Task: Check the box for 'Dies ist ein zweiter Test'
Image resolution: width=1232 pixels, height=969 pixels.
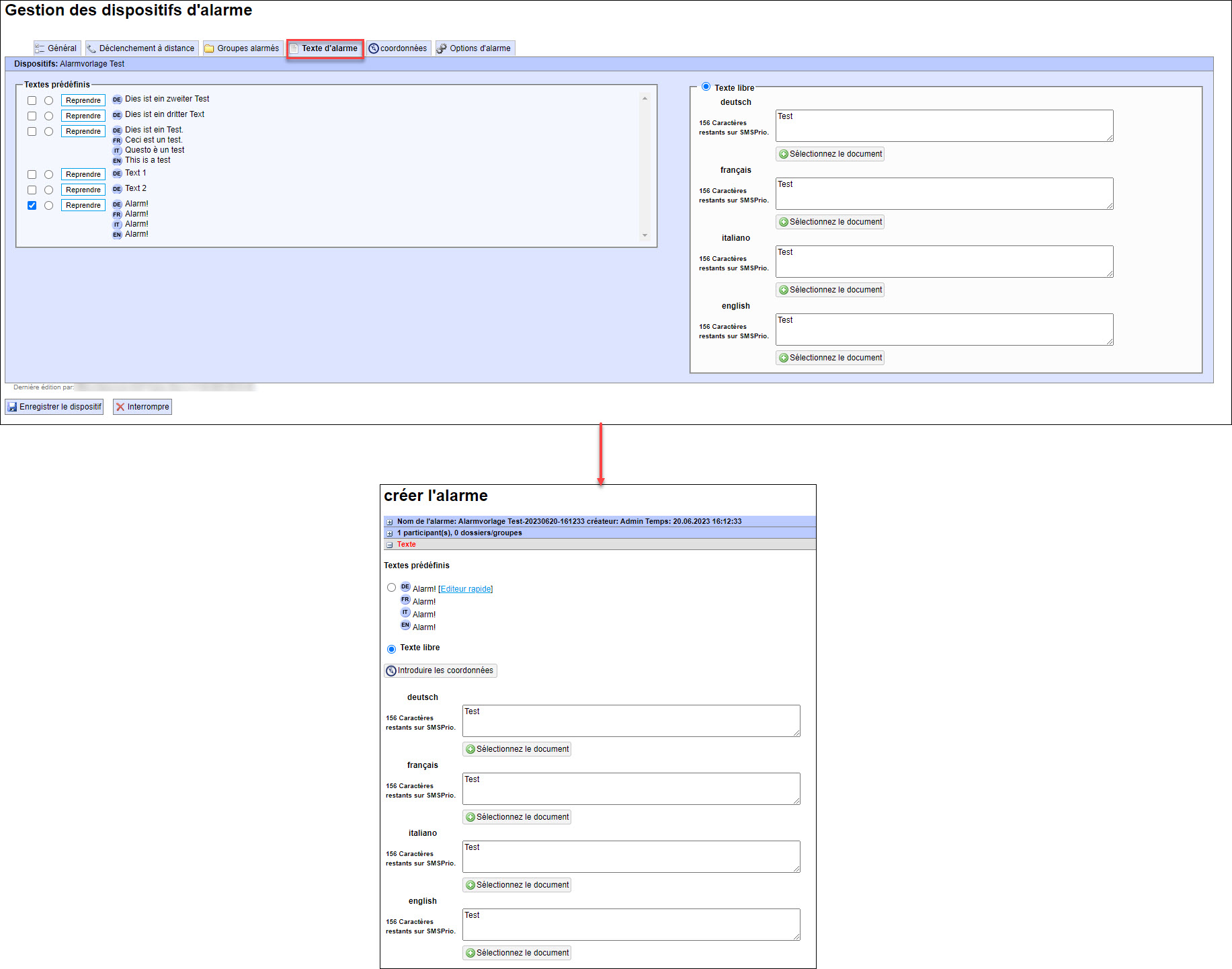Action: point(32,100)
